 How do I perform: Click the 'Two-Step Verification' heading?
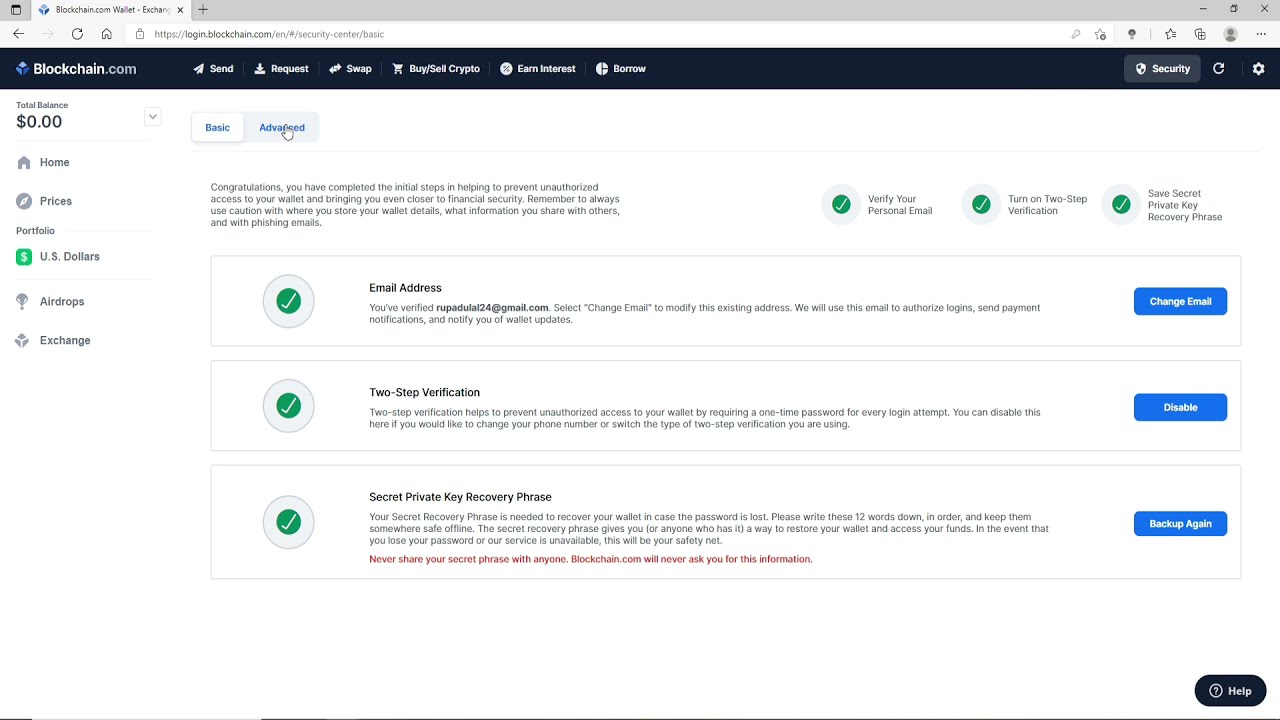tap(424, 392)
